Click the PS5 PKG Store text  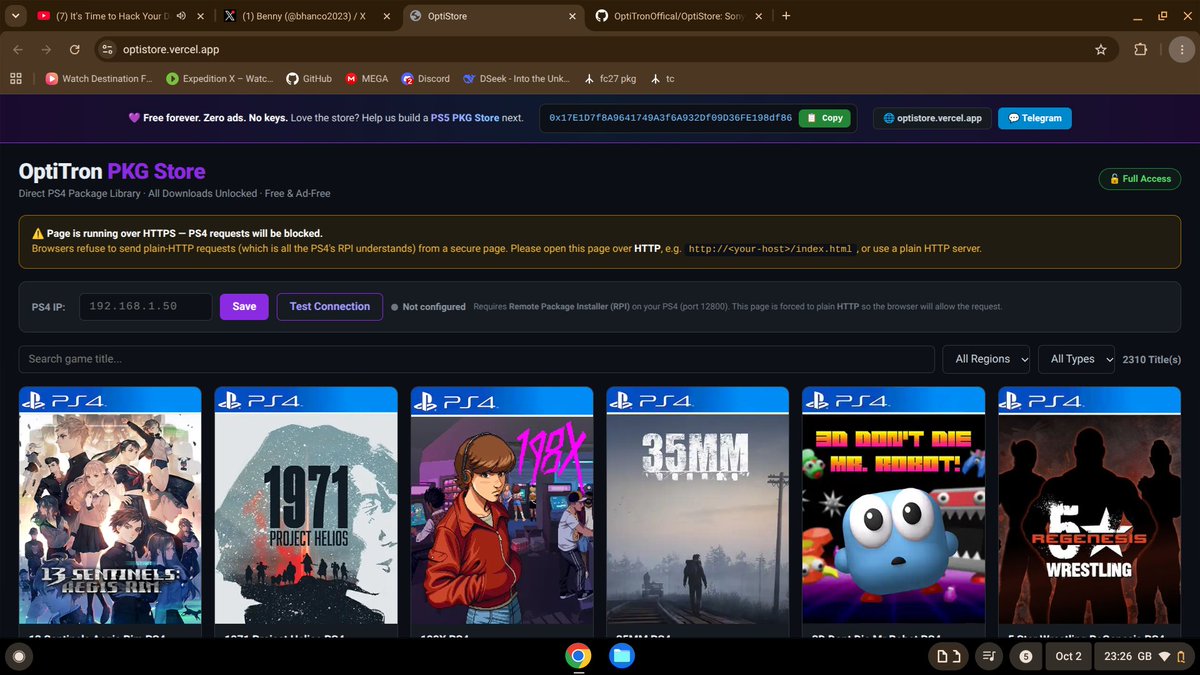click(x=464, y=118)
